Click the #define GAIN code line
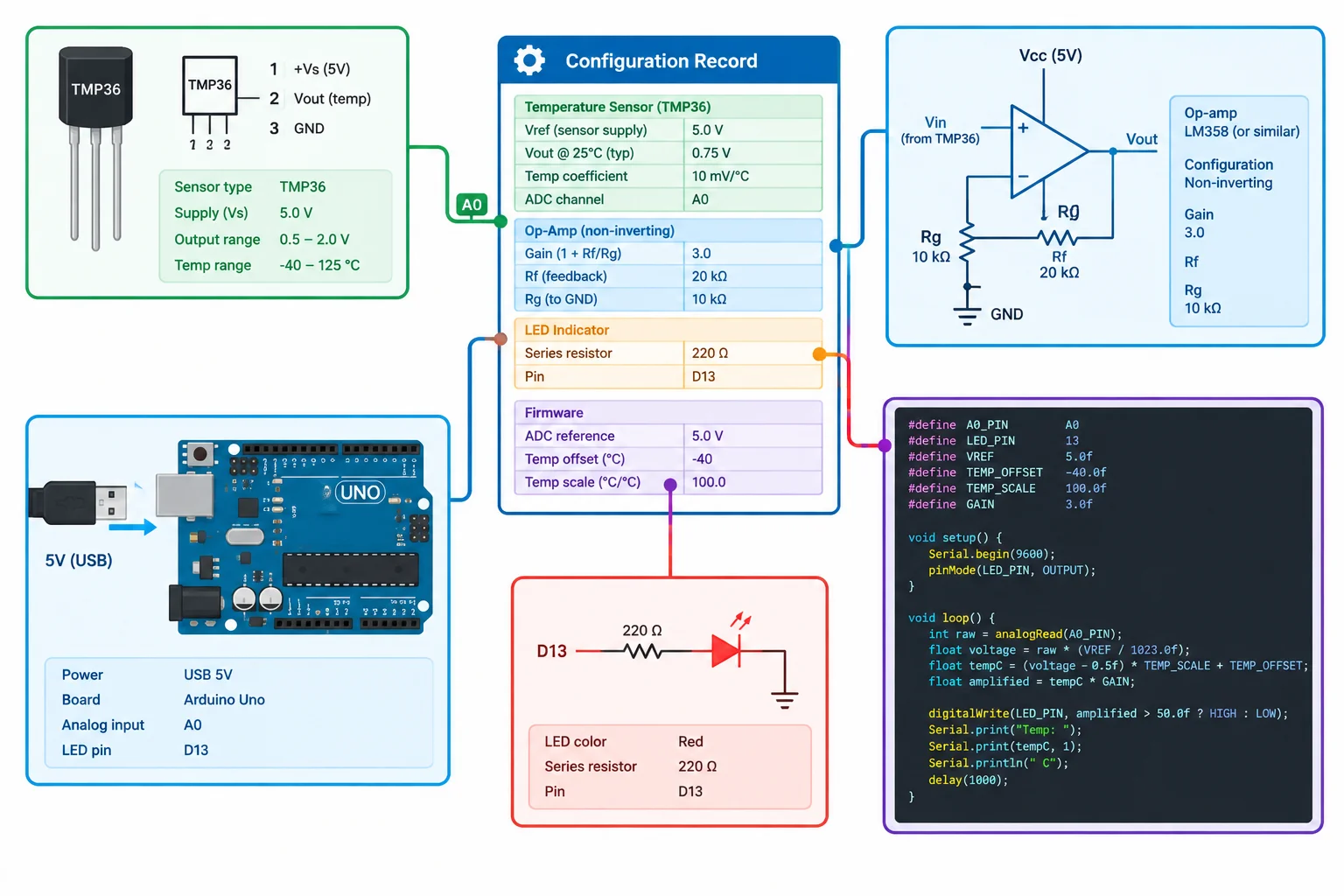Viewport: 1344px width, 896px height. click(1001, 505)
